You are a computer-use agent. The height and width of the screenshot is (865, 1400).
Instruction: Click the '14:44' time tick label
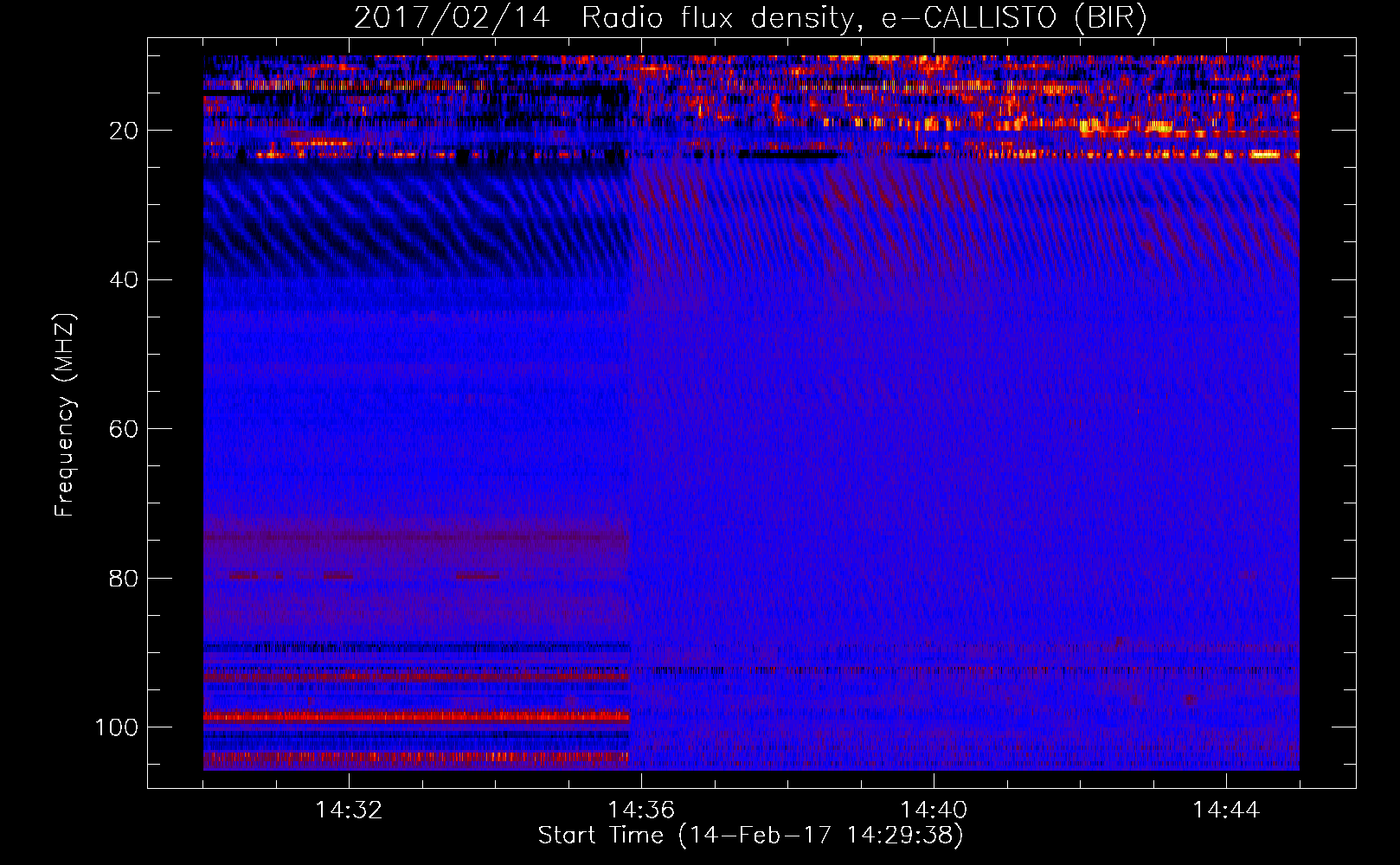point(1226,811)
